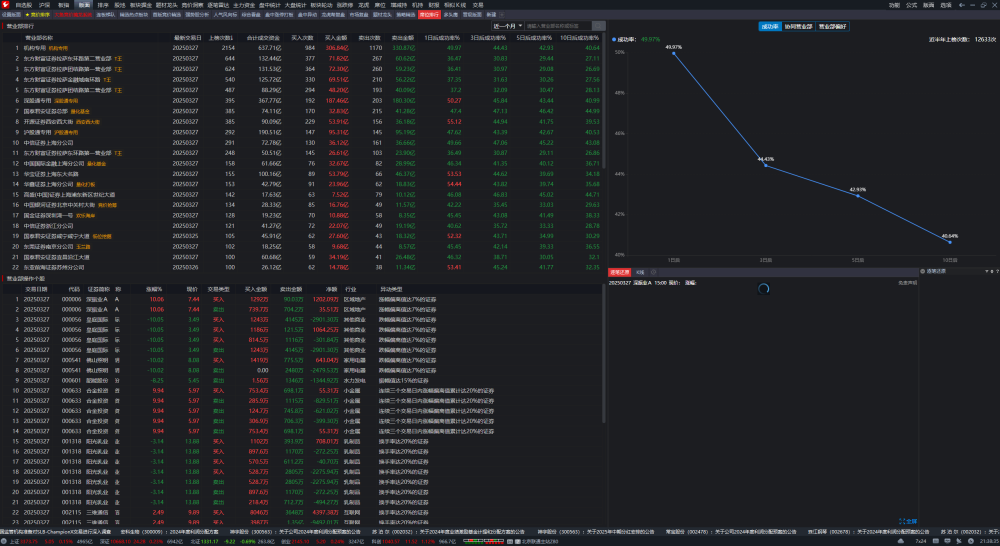Open the 自选股 menu
The height and width of the screenshot is (546, 1000).
click(x=24, y=4)
